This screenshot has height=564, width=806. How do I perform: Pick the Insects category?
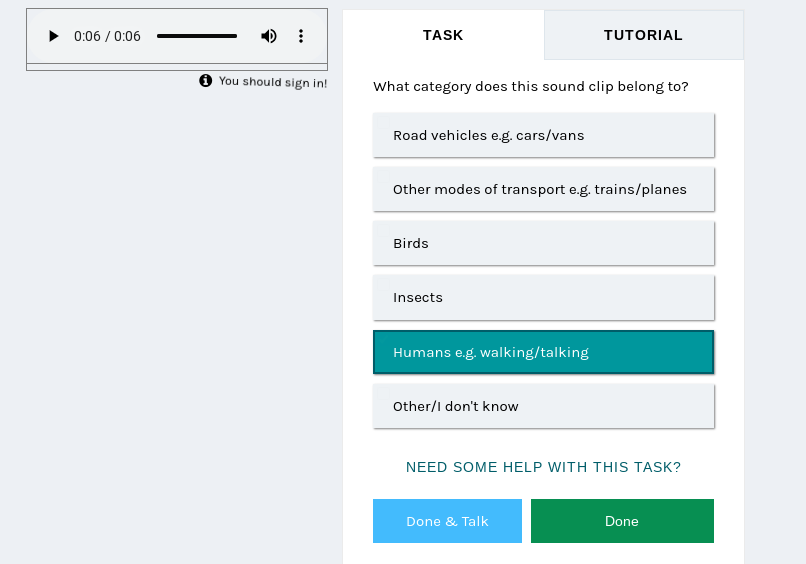543,298
